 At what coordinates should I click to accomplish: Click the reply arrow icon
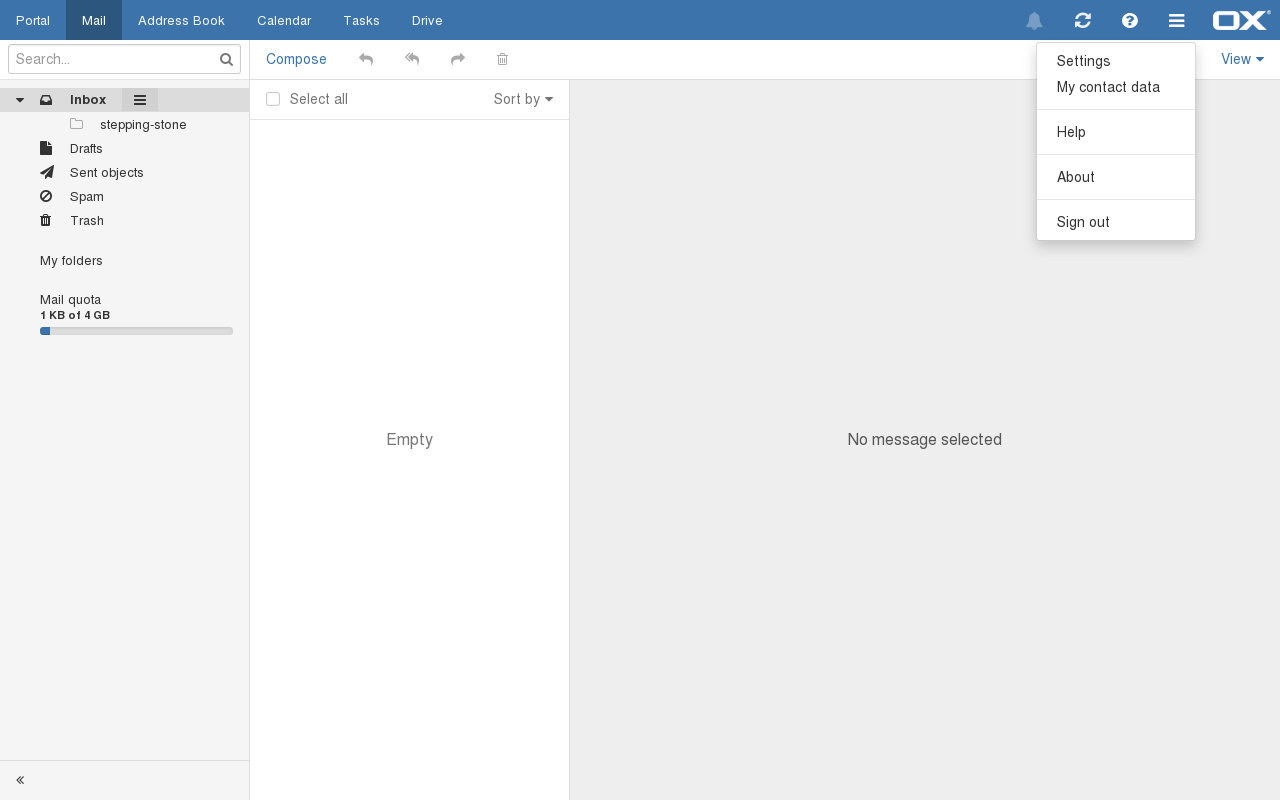pyautogui.click(x=366, y=59)
